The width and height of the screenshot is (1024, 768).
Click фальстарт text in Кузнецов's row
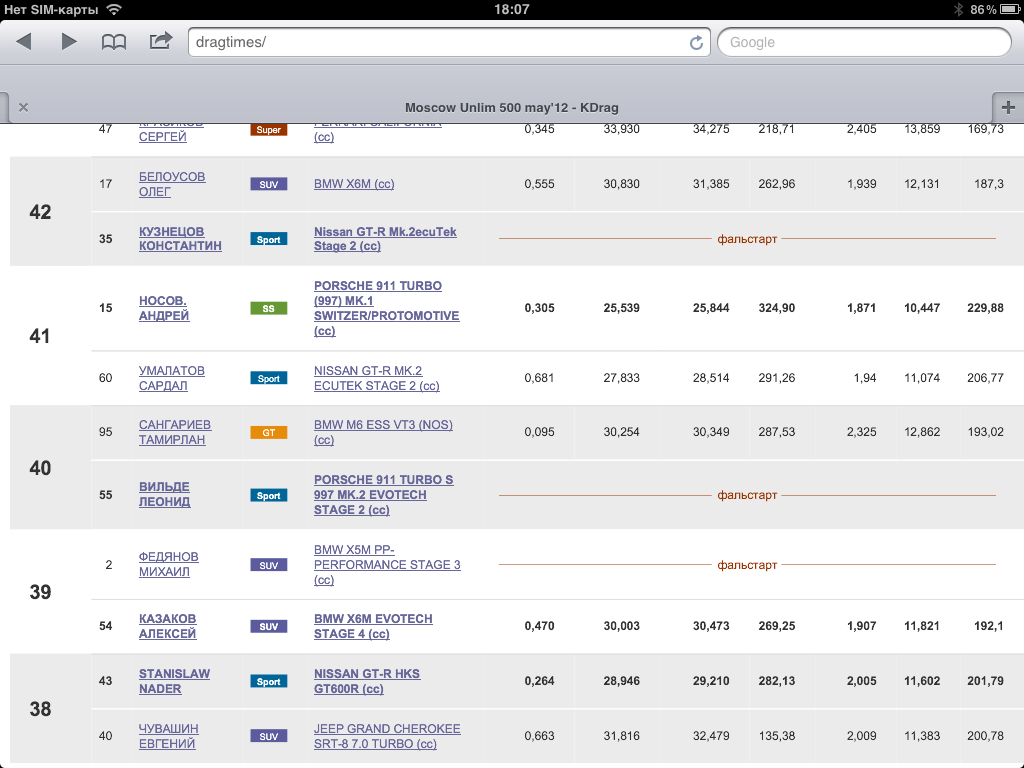click(x=747, y=238)
